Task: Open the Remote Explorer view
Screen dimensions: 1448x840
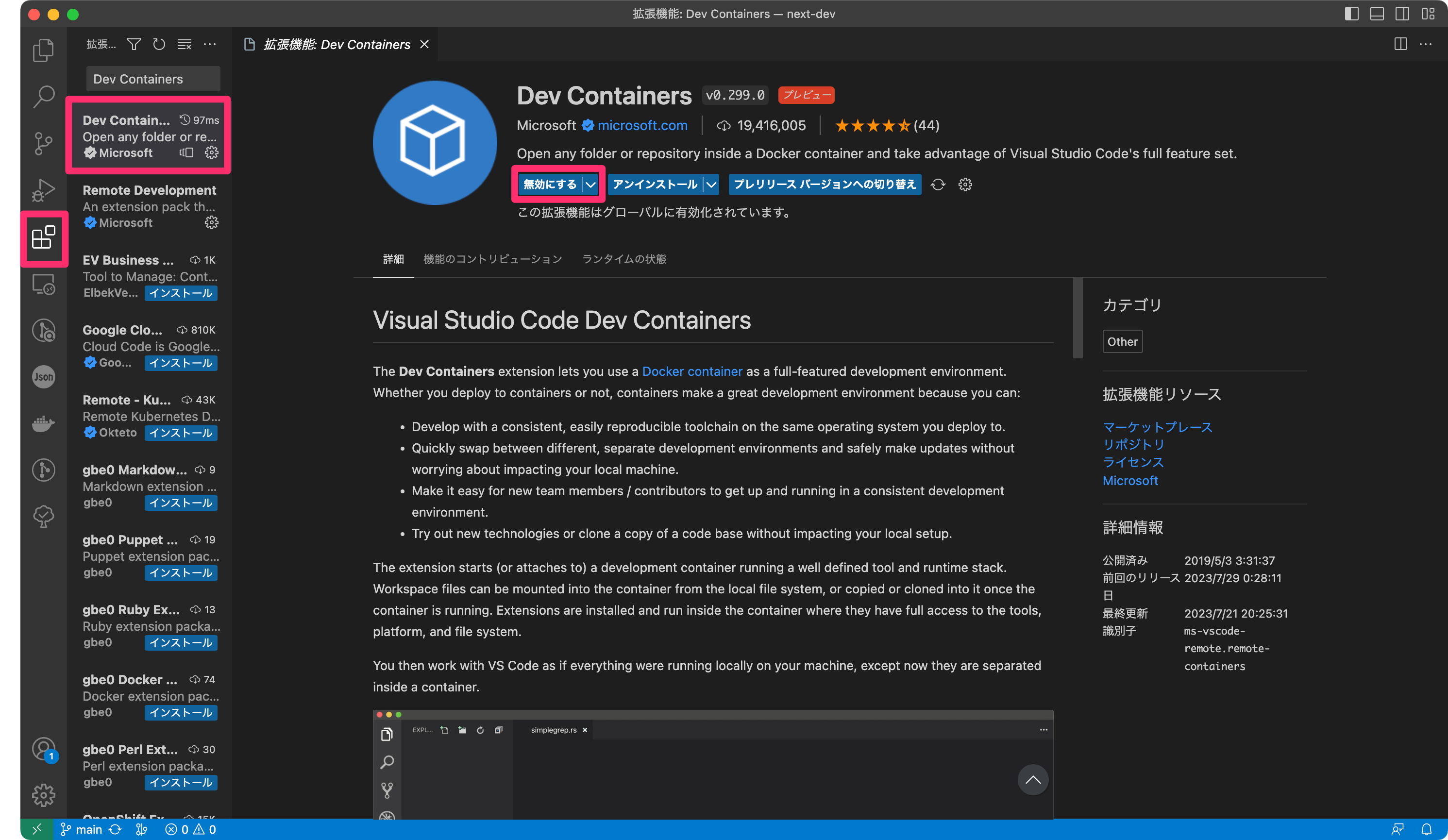Action: (x=43, y=284)
